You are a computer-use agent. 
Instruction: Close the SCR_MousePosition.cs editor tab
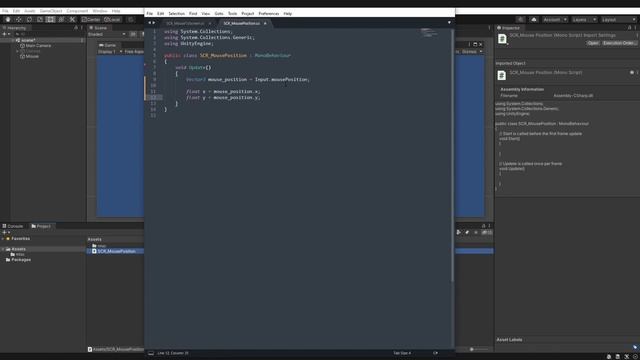[x=265, y=23]
